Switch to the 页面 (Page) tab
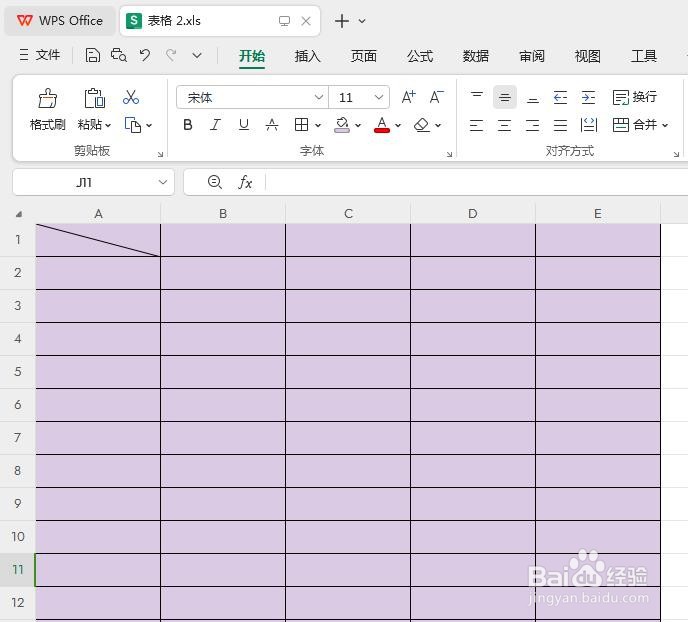 click(364, 56)
